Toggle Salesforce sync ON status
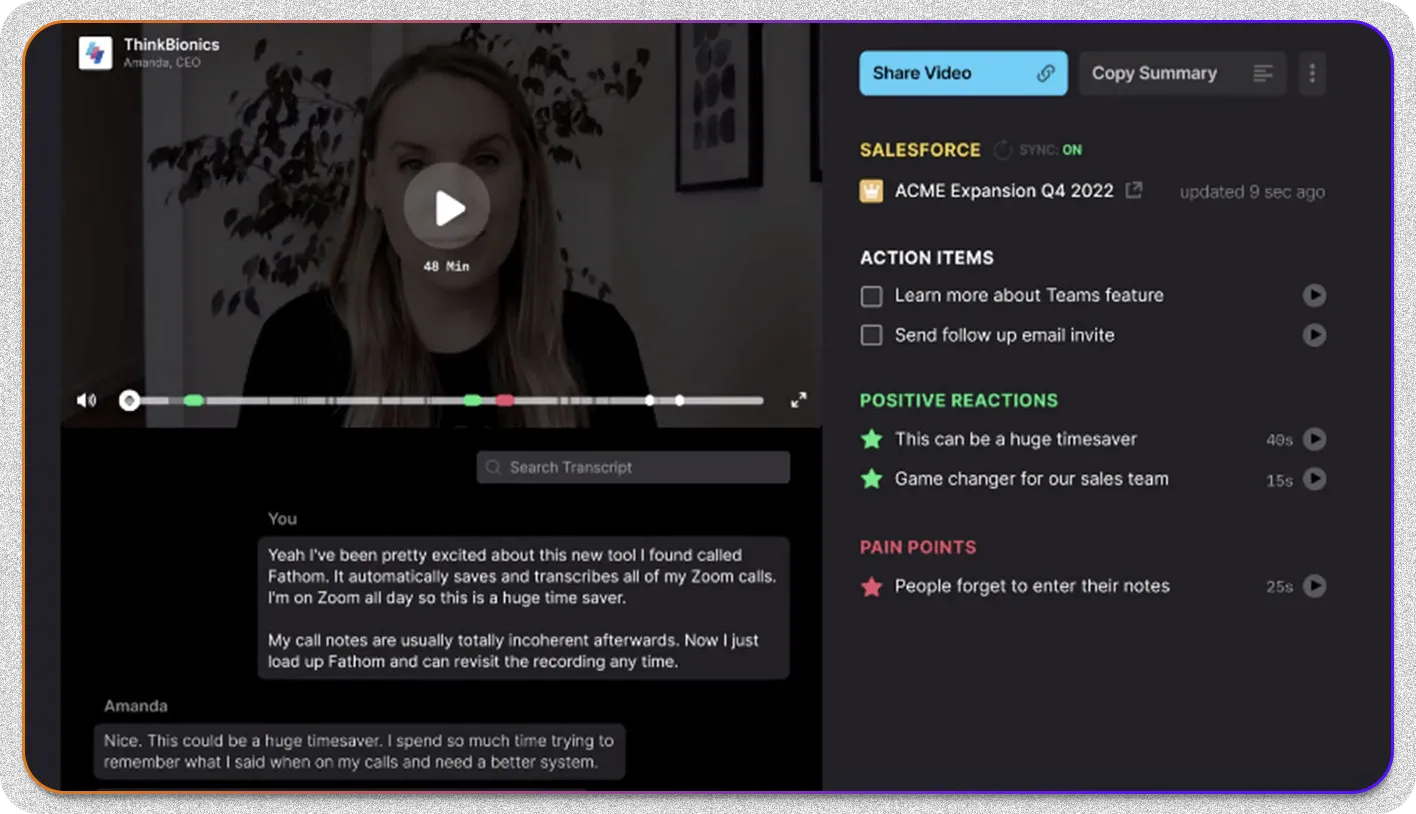1416x814 pixels. tap(1072, 150)
